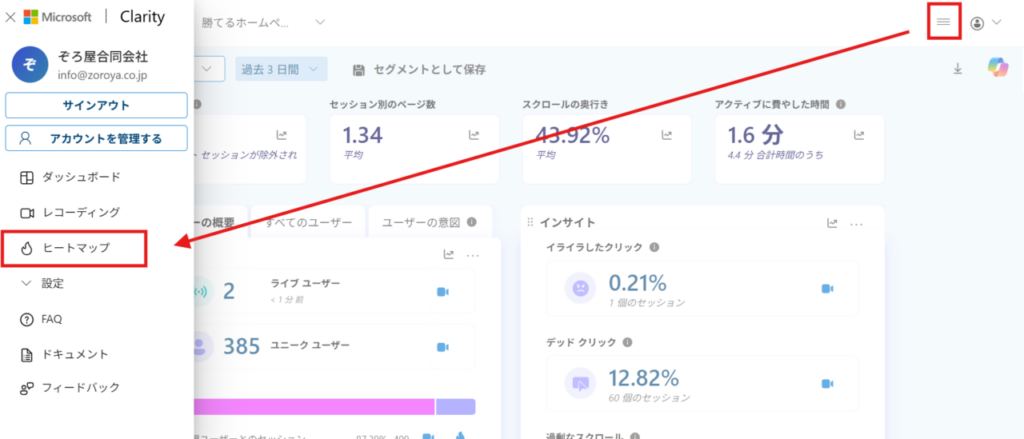
Task: Click the サインアウト button
Action: [96, 105]
